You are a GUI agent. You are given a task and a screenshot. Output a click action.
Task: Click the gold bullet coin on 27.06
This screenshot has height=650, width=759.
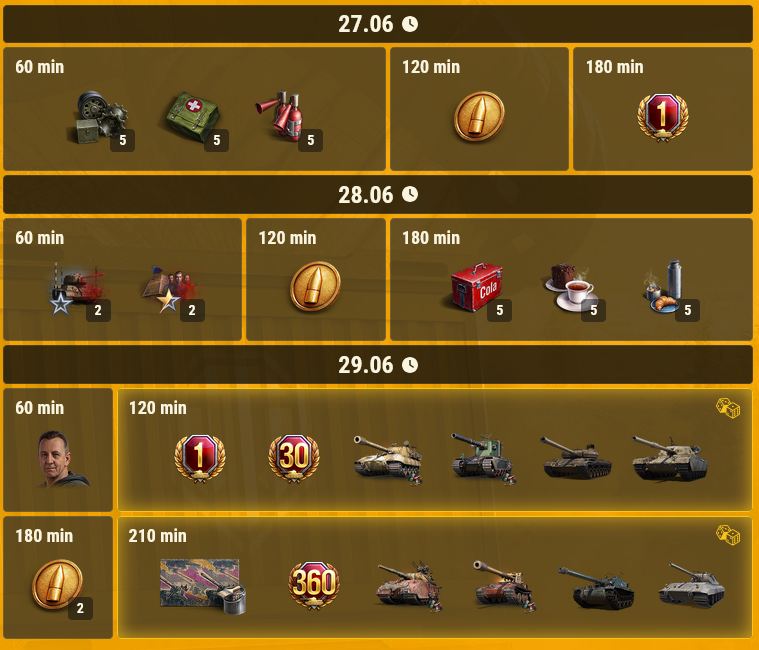[479, 116]
